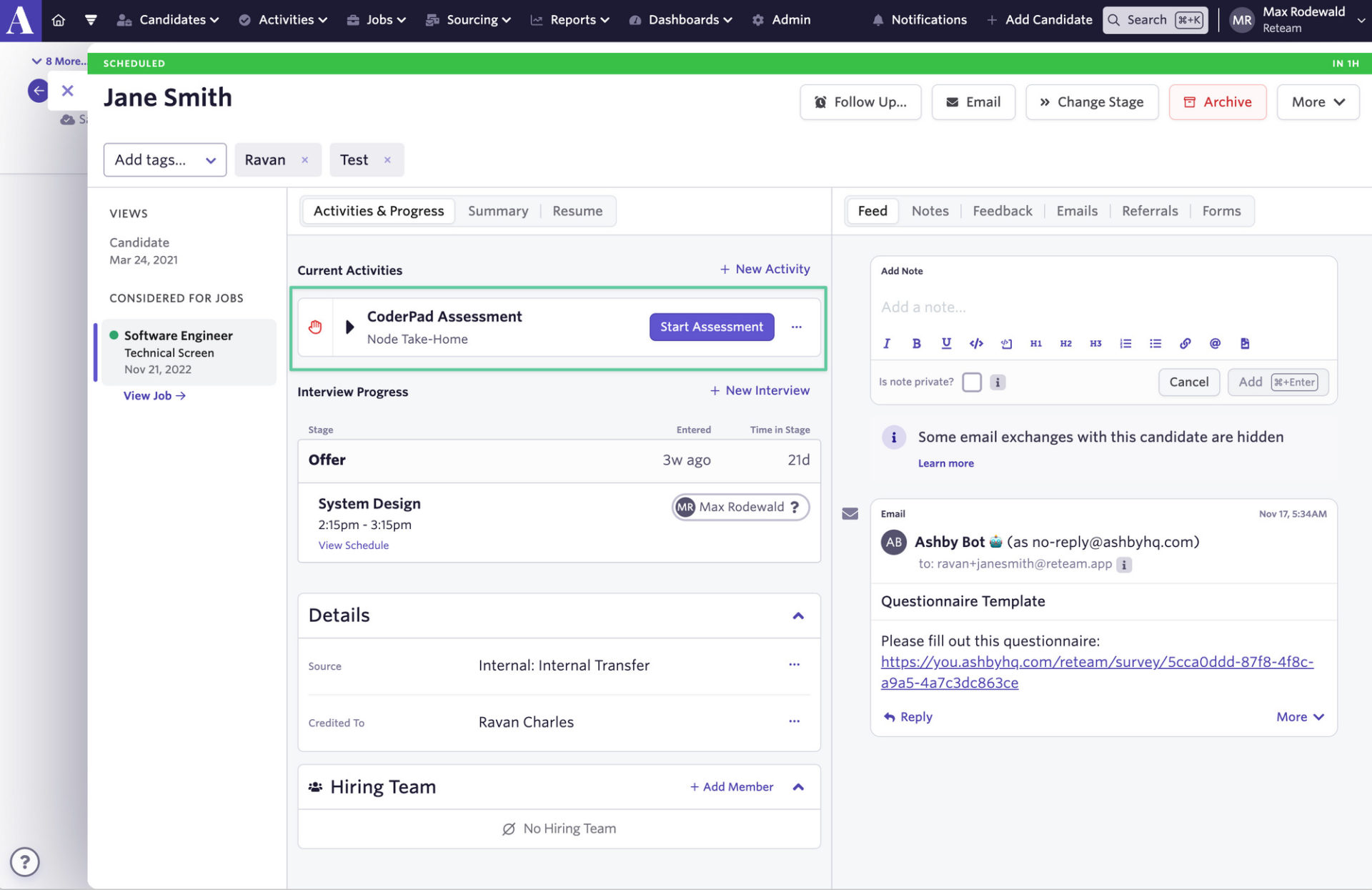
Task: Click the numbered list icon
Action: click(1125, 344)
